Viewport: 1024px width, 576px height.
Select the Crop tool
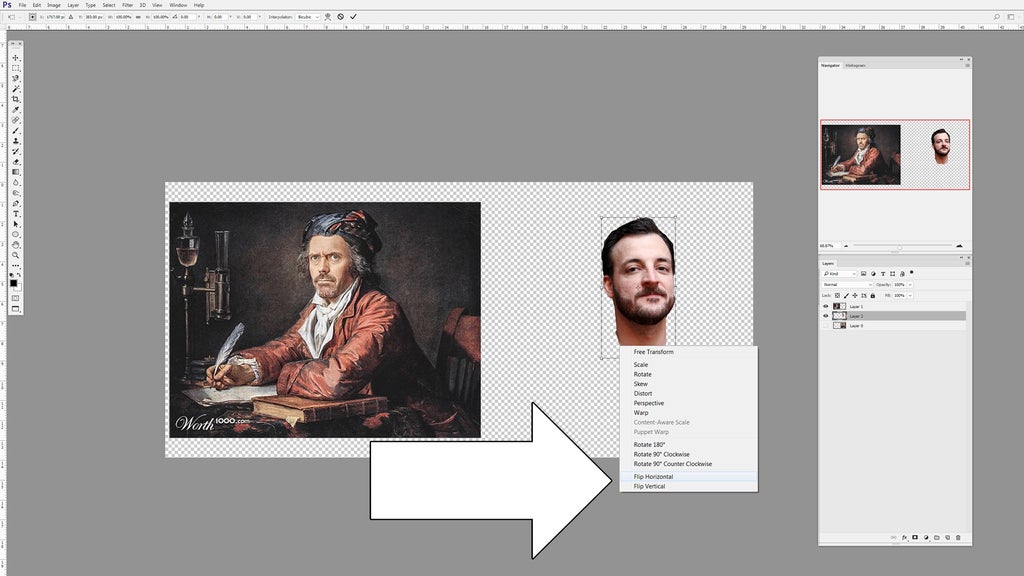[16, 99]
